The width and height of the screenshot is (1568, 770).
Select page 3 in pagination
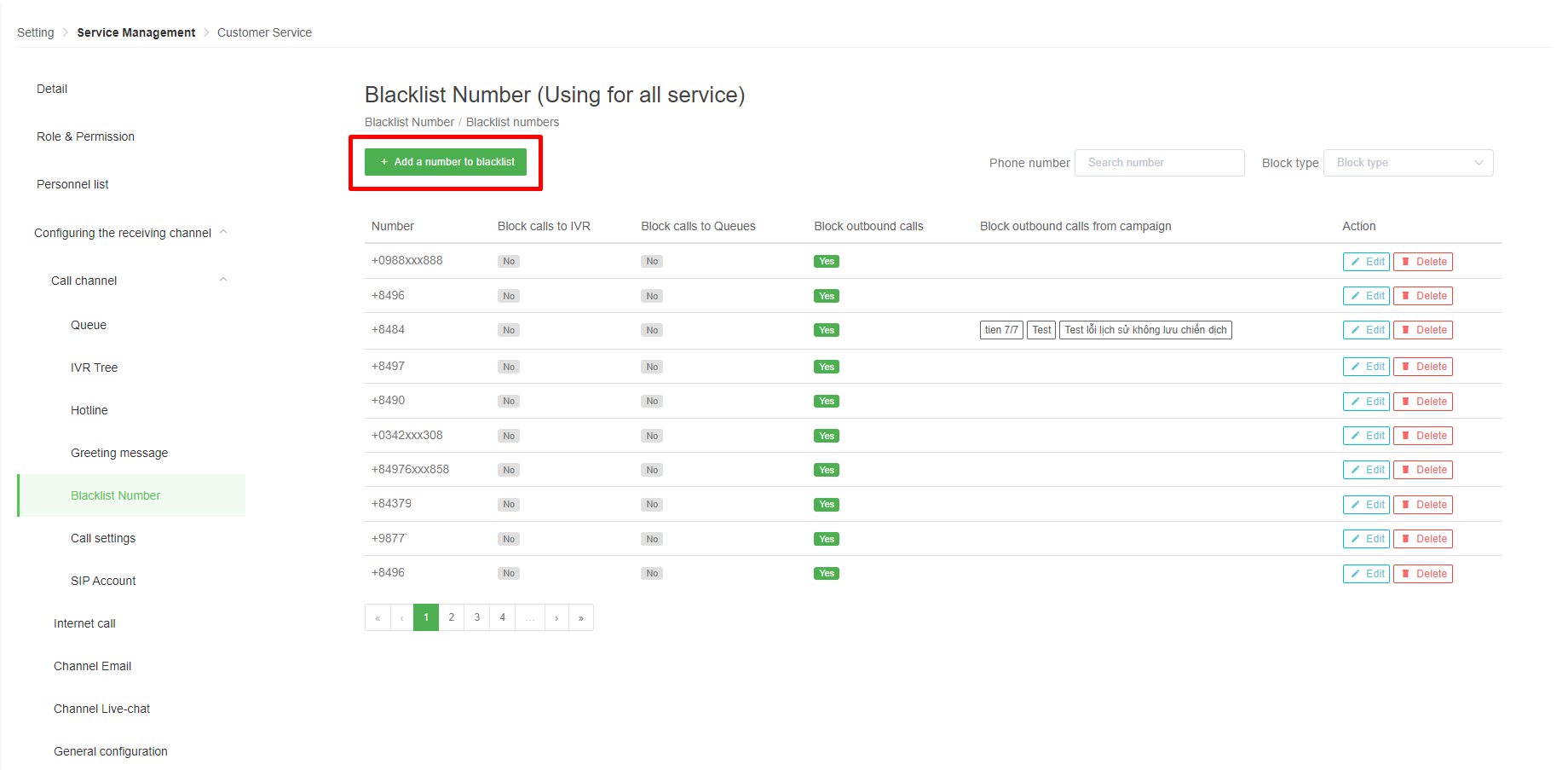(x=477, y=617)
